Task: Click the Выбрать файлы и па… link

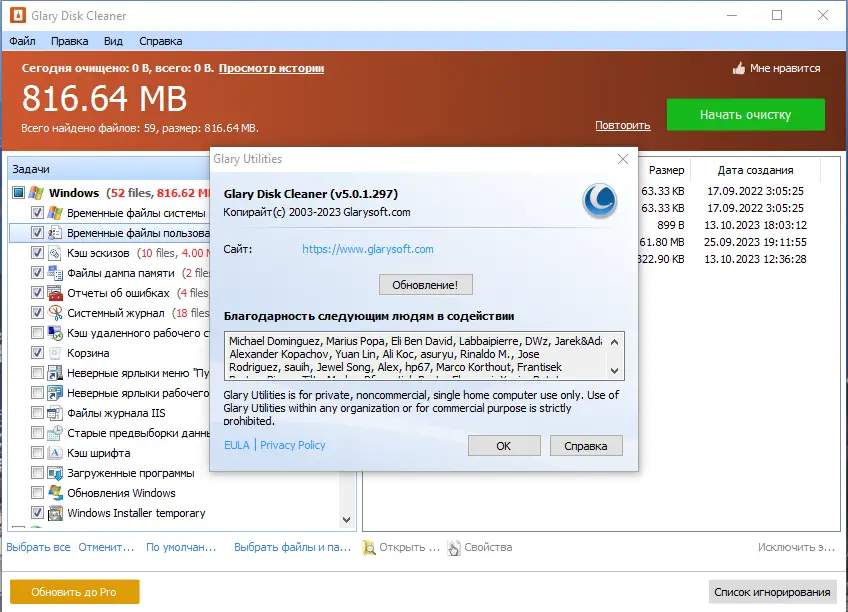Action: point(293,547)
